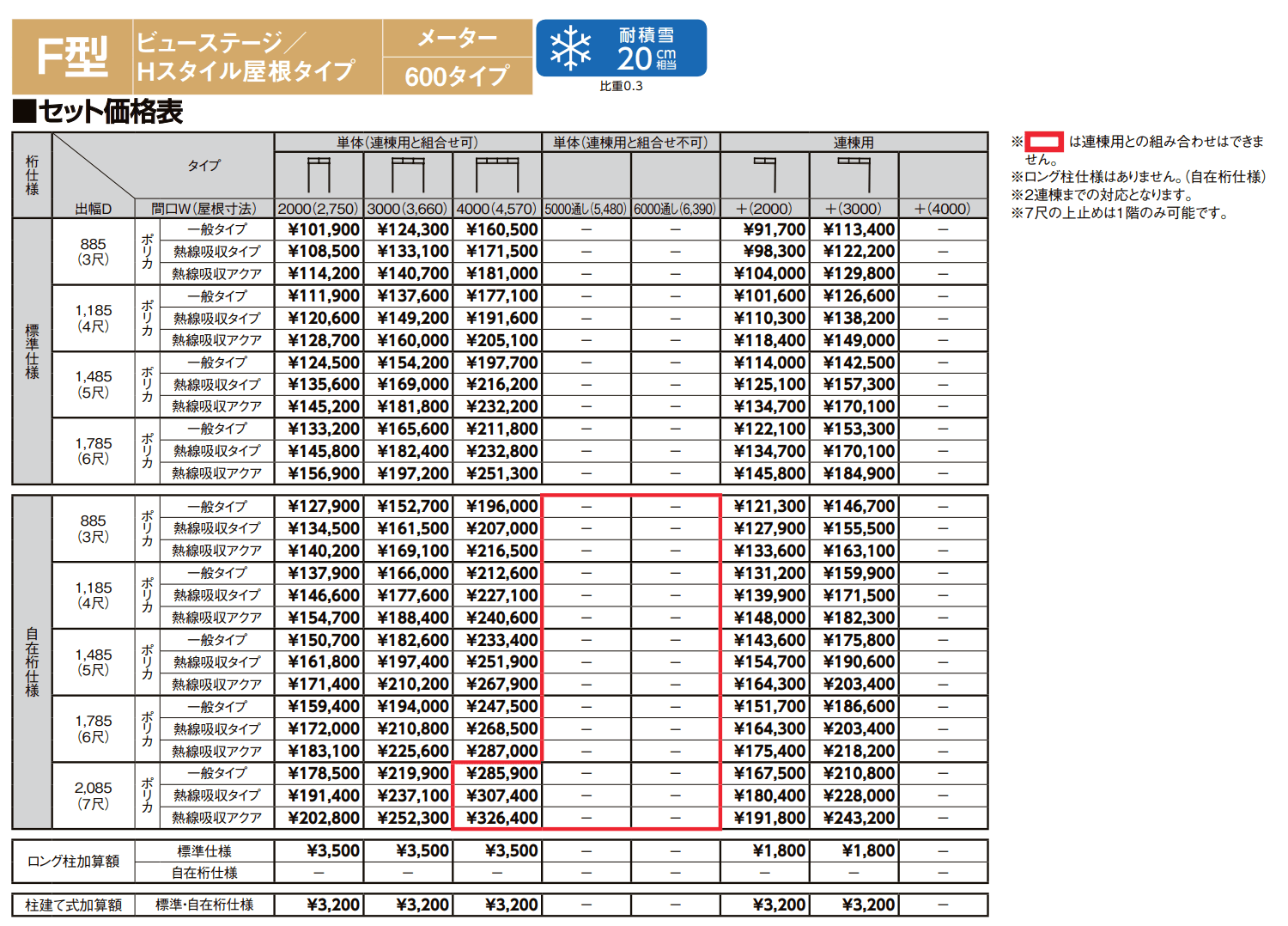Viewport: 1288px width, 926px height.
Task: Click the +(3000) connected-unit diagram
Action: click(854, 174)
